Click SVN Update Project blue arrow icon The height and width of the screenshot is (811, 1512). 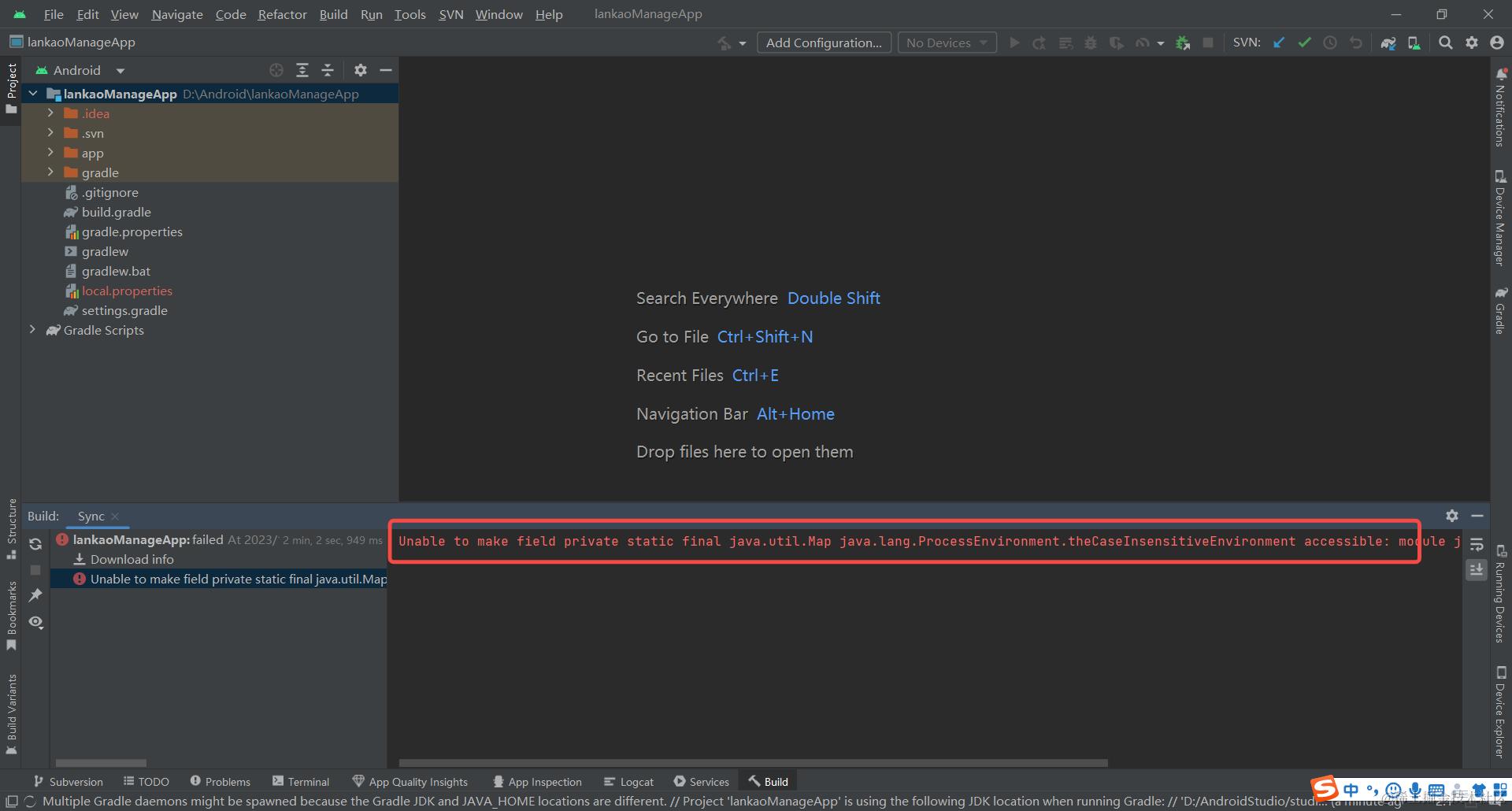point(1279,43)
